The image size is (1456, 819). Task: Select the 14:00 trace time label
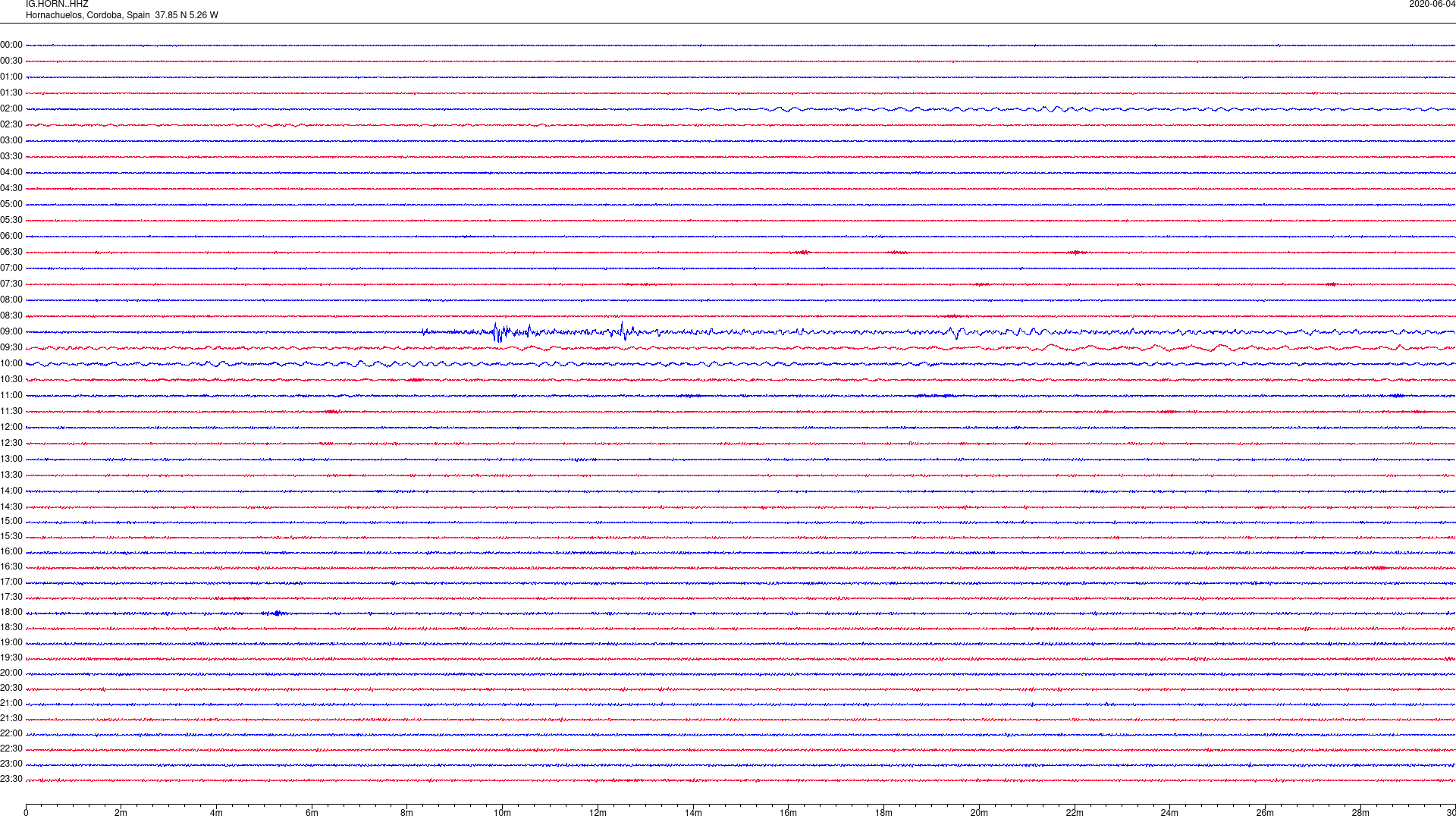click(11, 491)
